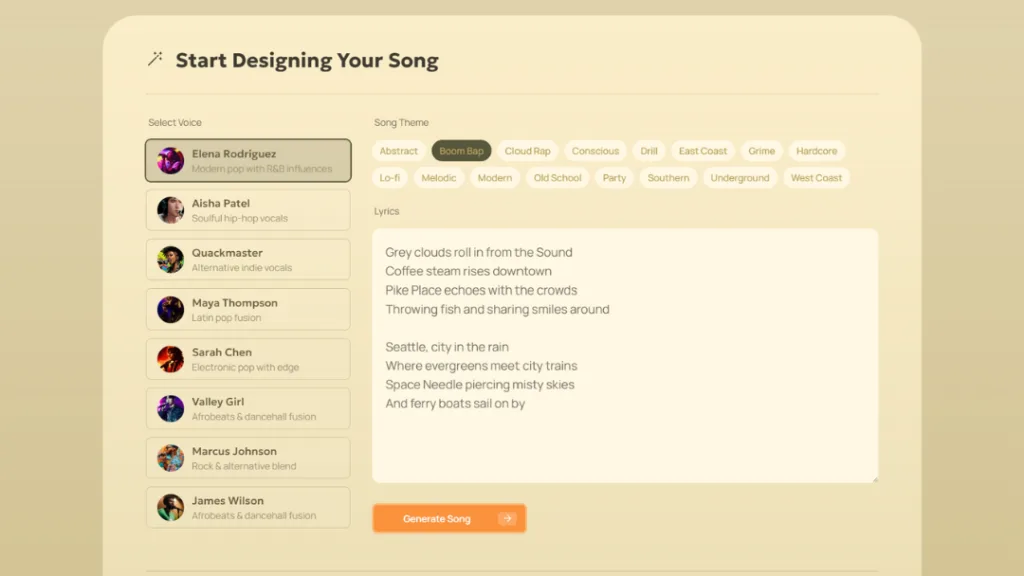Click the 'Coffee steam rises downtown' line
This screenshot has height=576, width=1024.
point(468,271)
